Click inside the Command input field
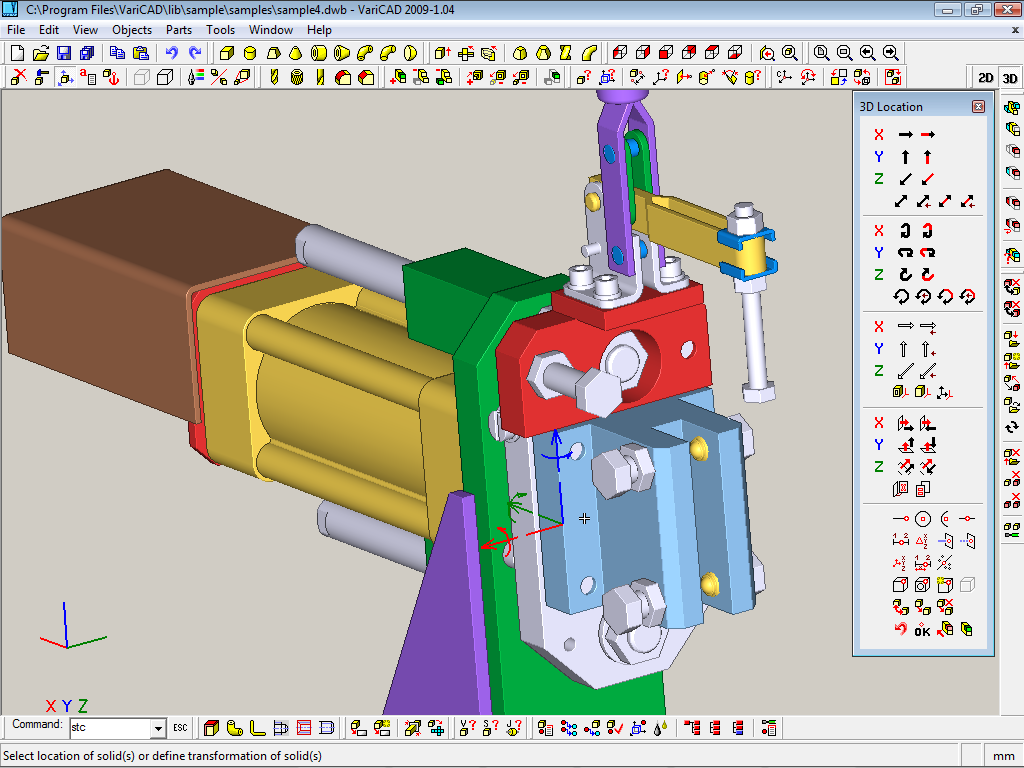 pyautogui.click(x=108, y=728)
